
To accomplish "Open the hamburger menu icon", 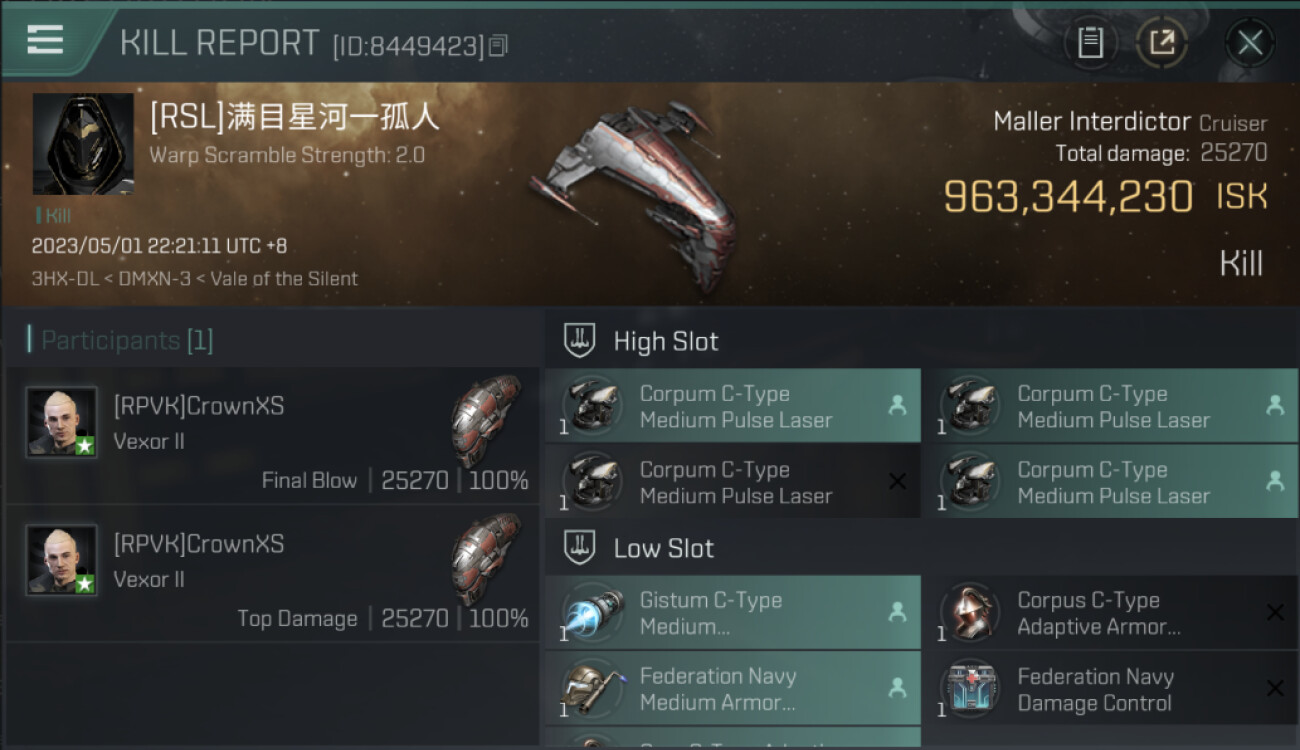I will point(45,39).
